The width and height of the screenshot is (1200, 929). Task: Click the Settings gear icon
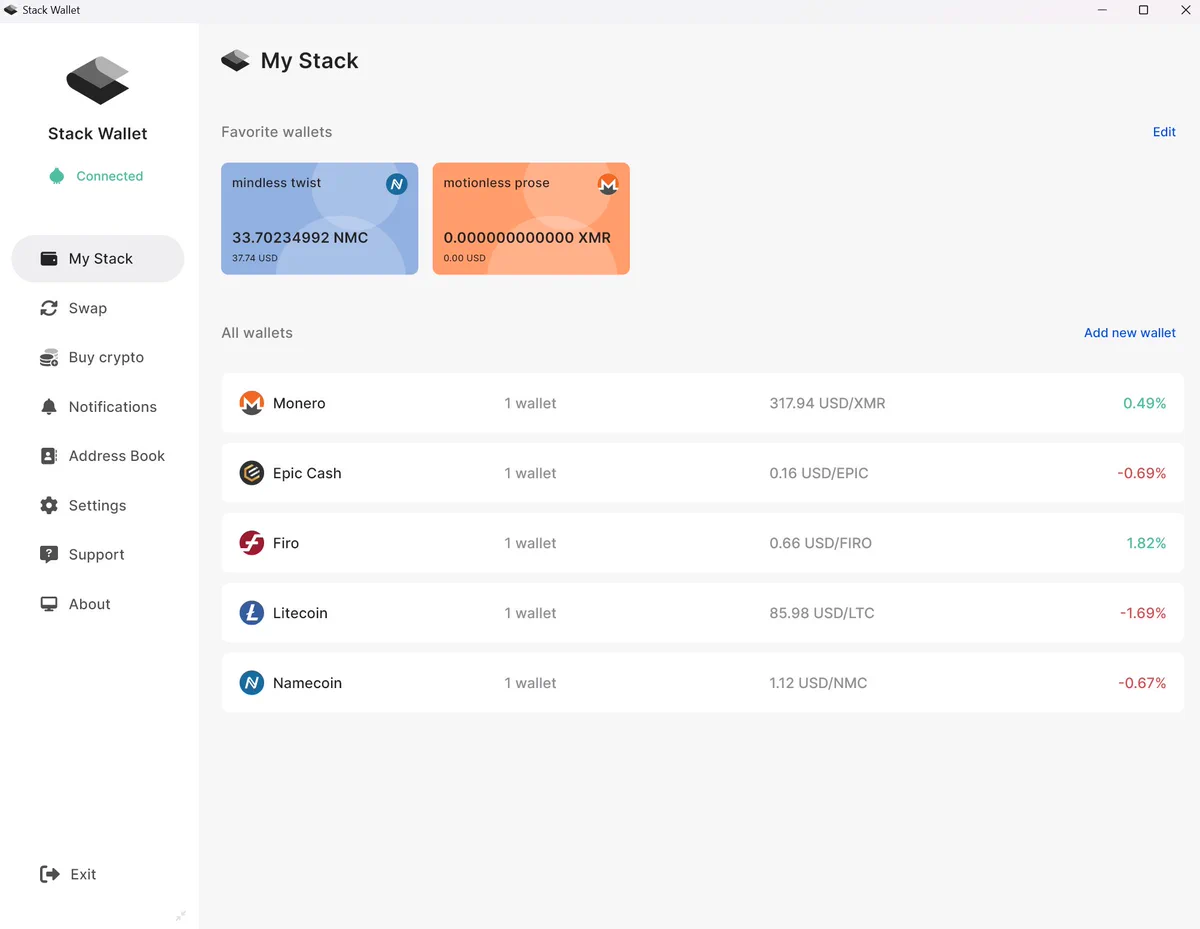pyautogui.click(x=48, y=506)
